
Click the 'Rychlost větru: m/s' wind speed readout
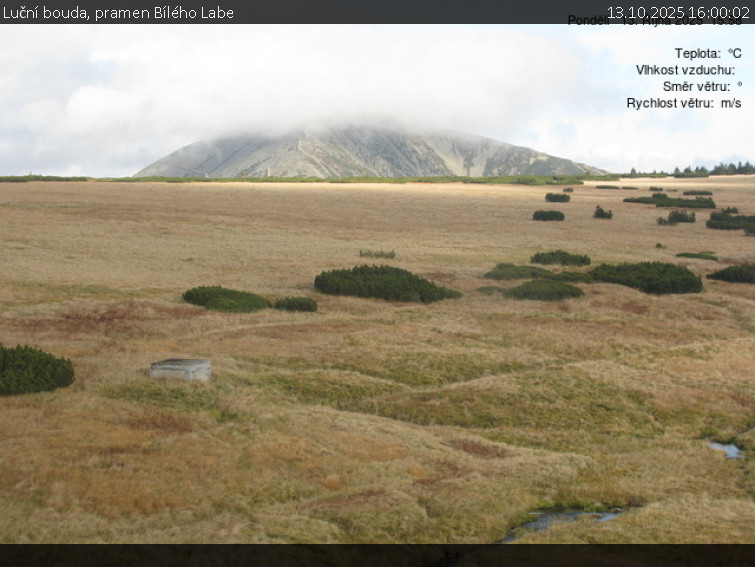click(683, 103)
